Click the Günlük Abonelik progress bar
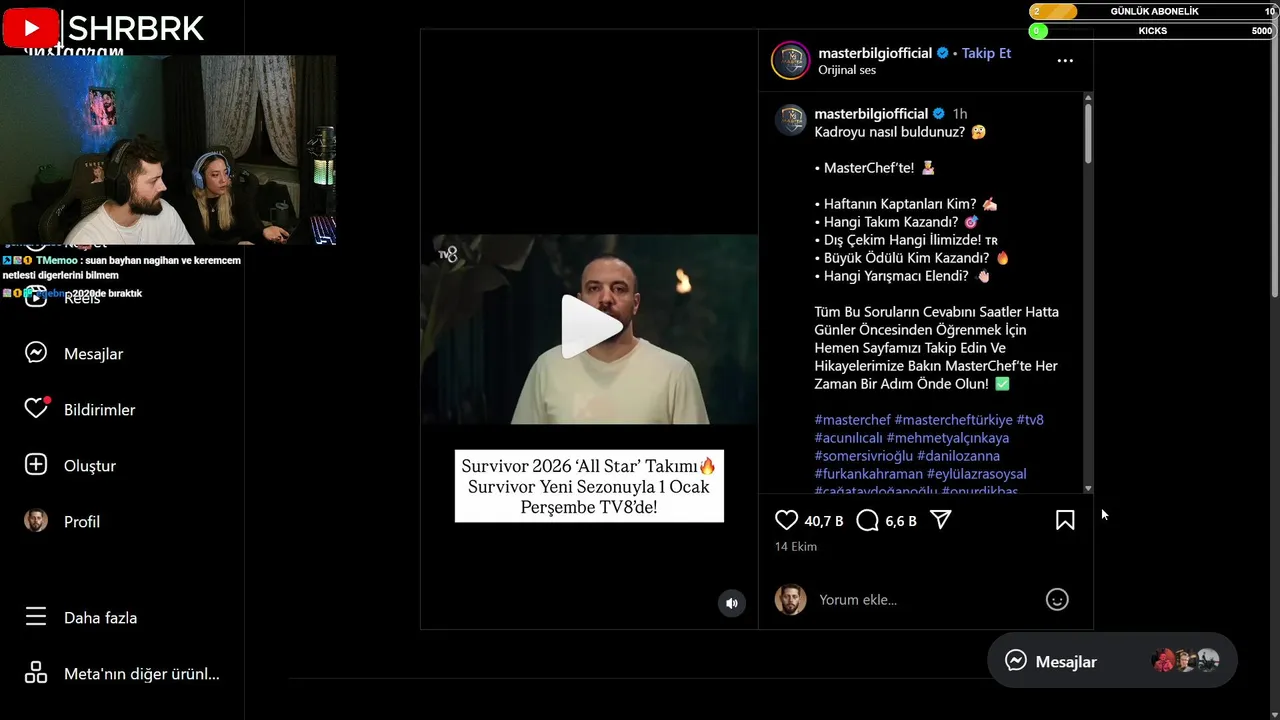 tap(1153, 11)
